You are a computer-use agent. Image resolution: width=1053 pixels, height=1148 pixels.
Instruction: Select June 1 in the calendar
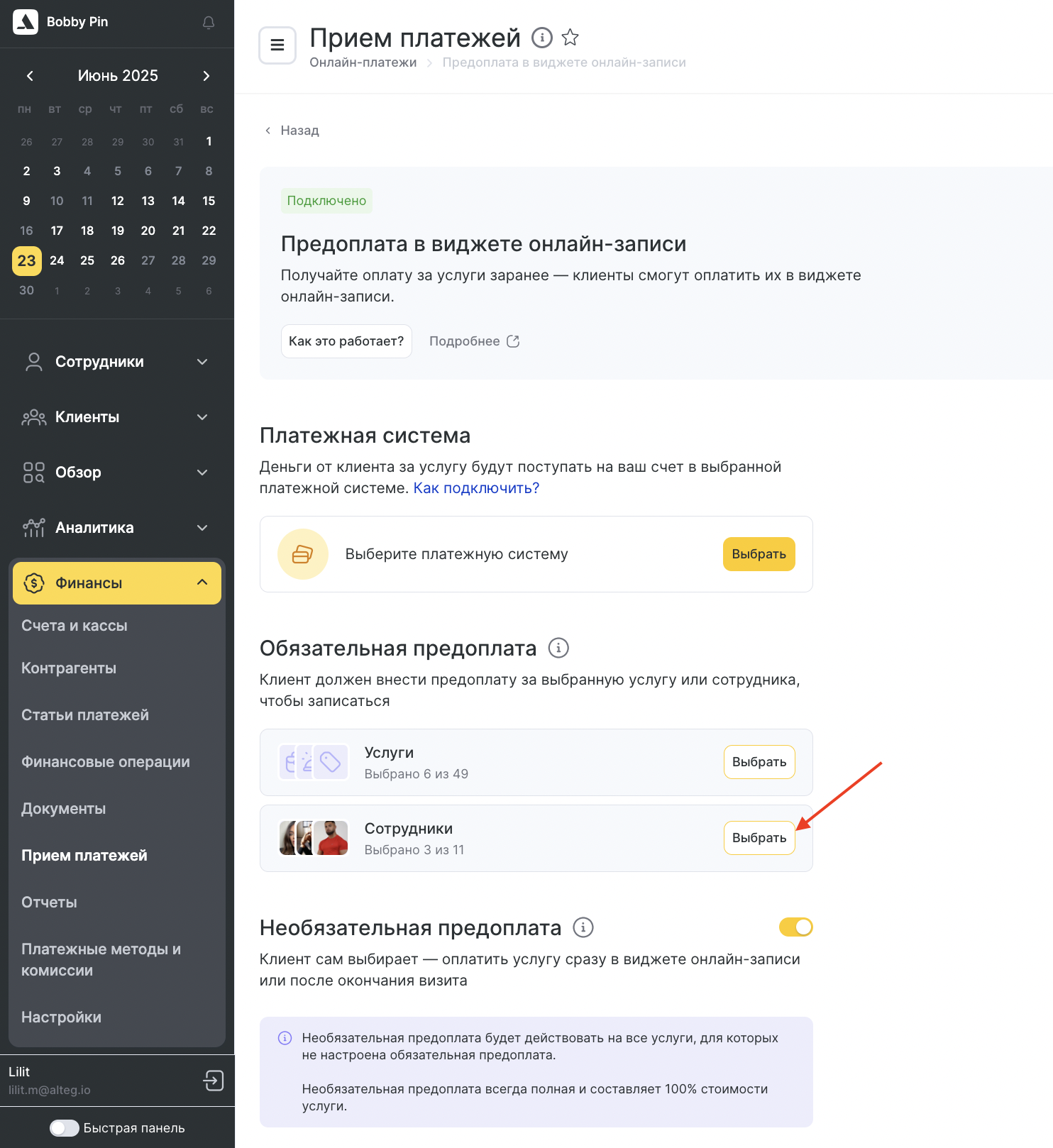coord(209,141)
